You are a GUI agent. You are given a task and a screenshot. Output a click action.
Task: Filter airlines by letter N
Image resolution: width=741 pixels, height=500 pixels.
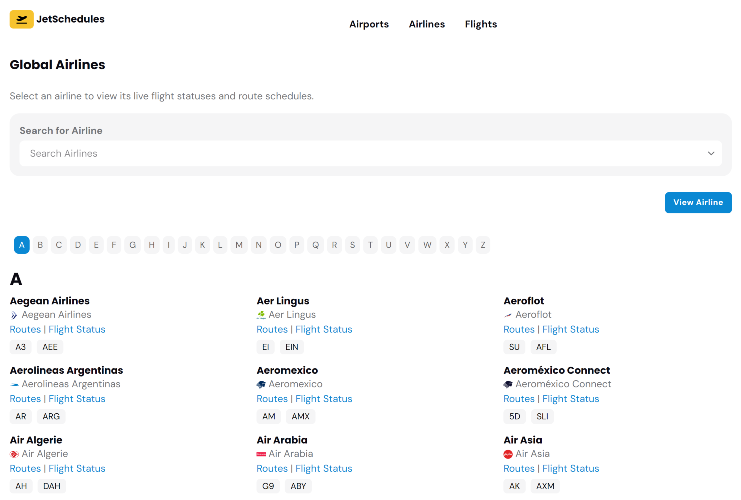coord(258,245)
